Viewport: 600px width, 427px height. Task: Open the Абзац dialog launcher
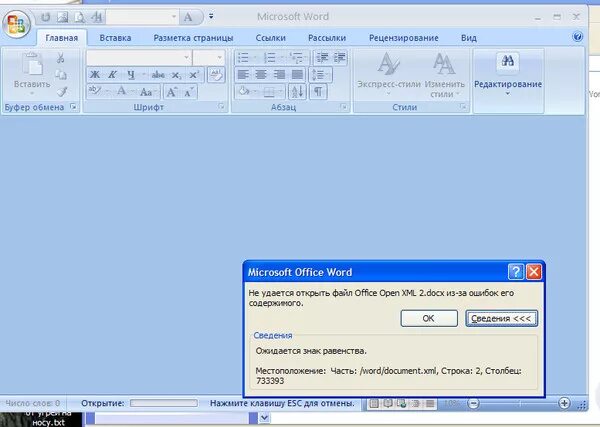click(344, 107)
